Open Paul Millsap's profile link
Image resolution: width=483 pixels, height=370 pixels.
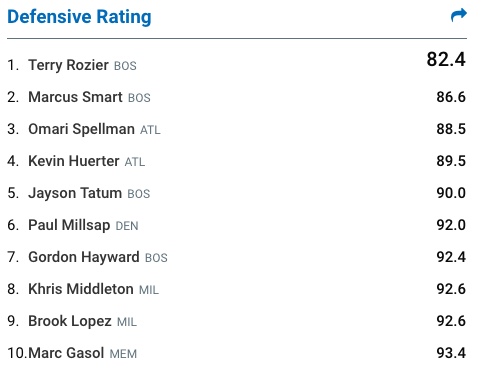click(x=69, y=225)
